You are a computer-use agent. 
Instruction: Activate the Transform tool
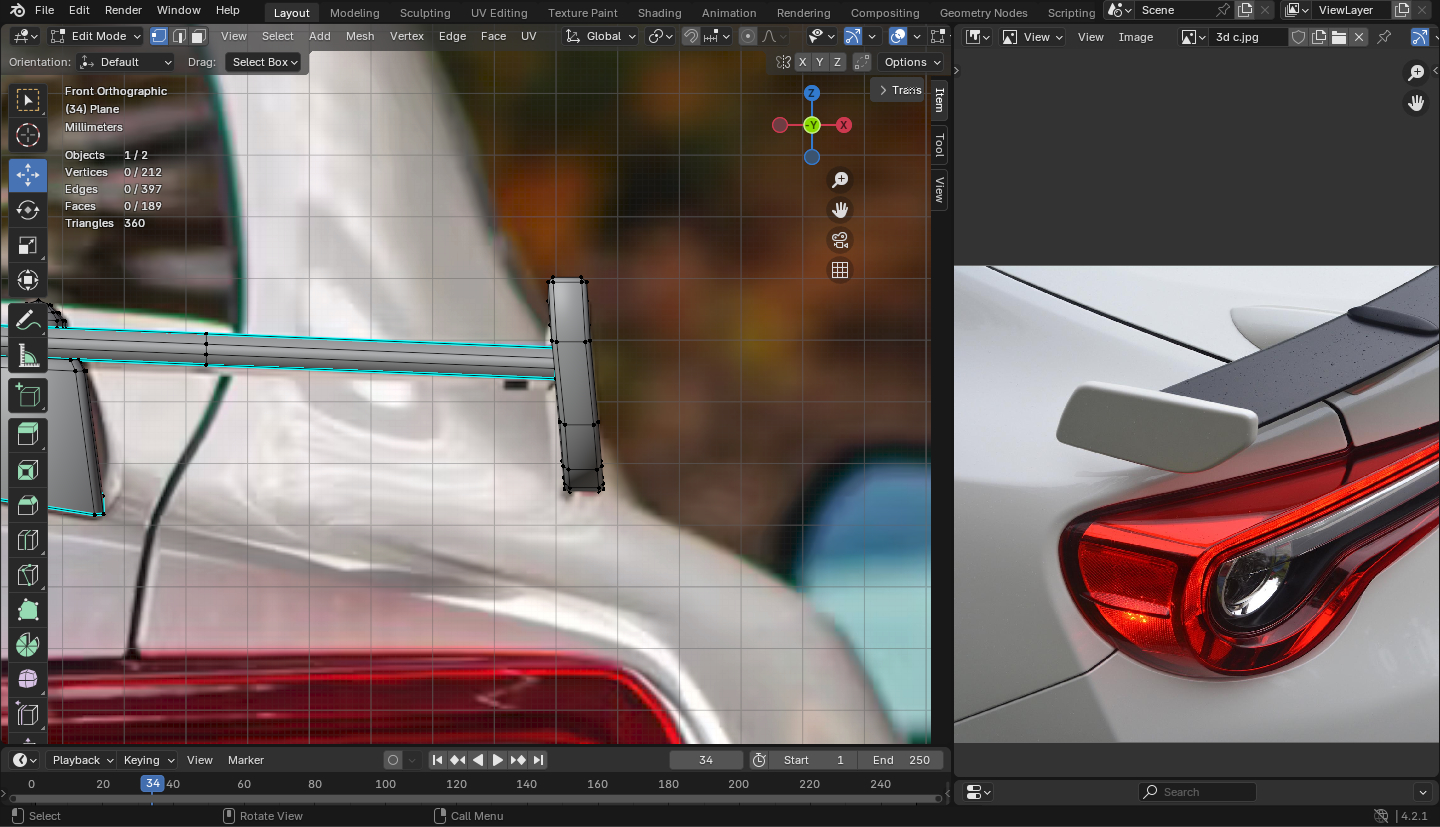coord(28,280)
